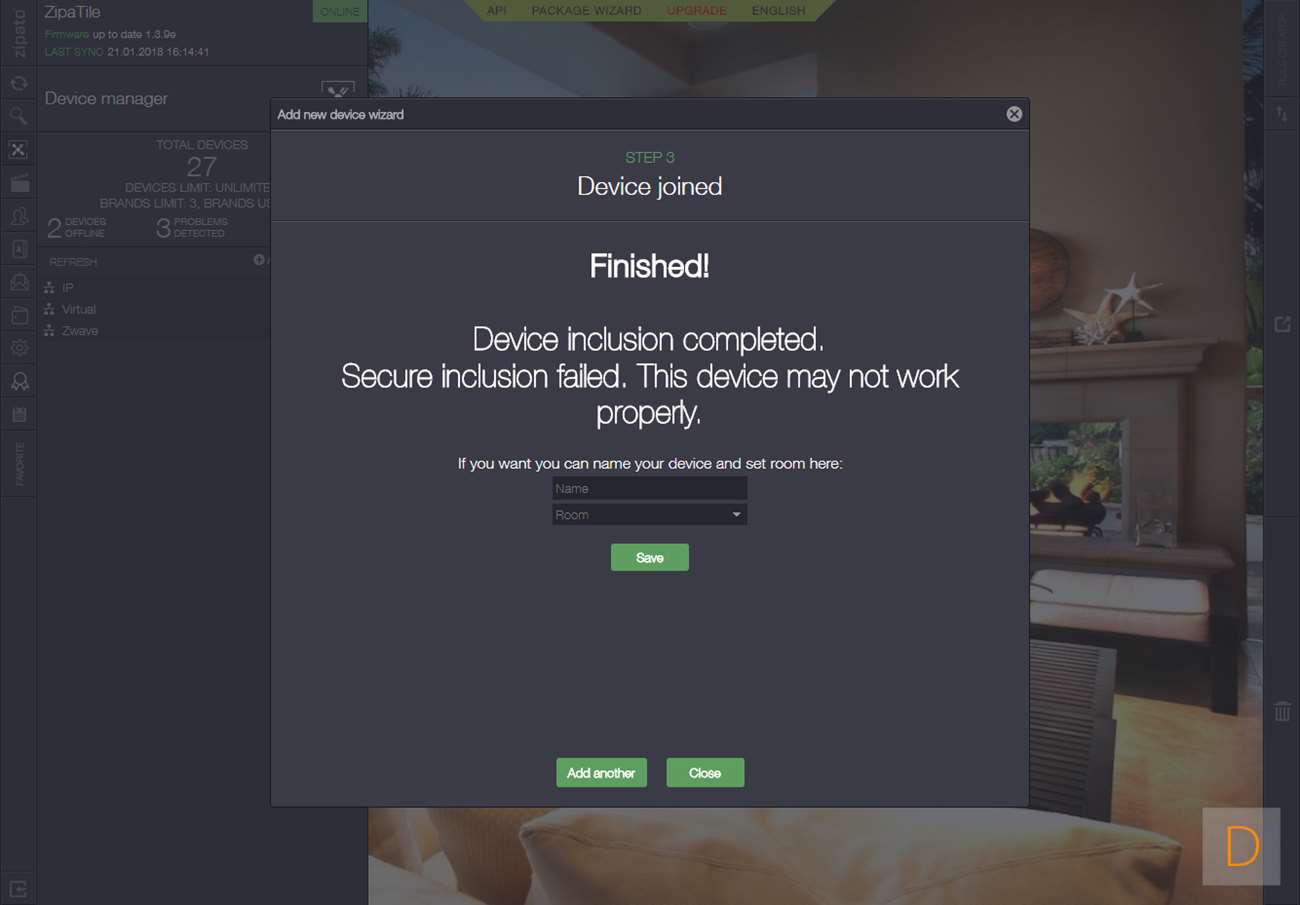Viewport: 1300px width, 905px height.
Task: Open the PACKAGE WIZARD top menu item
Action: (x=586, y=10)
